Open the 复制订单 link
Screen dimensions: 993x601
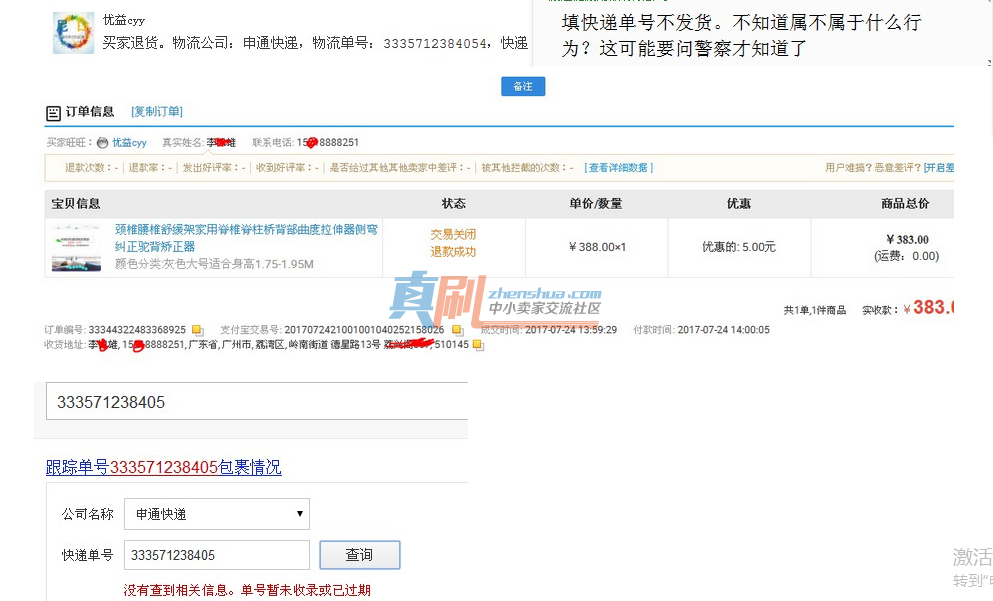pyautogui.click(x=156, y=111)
